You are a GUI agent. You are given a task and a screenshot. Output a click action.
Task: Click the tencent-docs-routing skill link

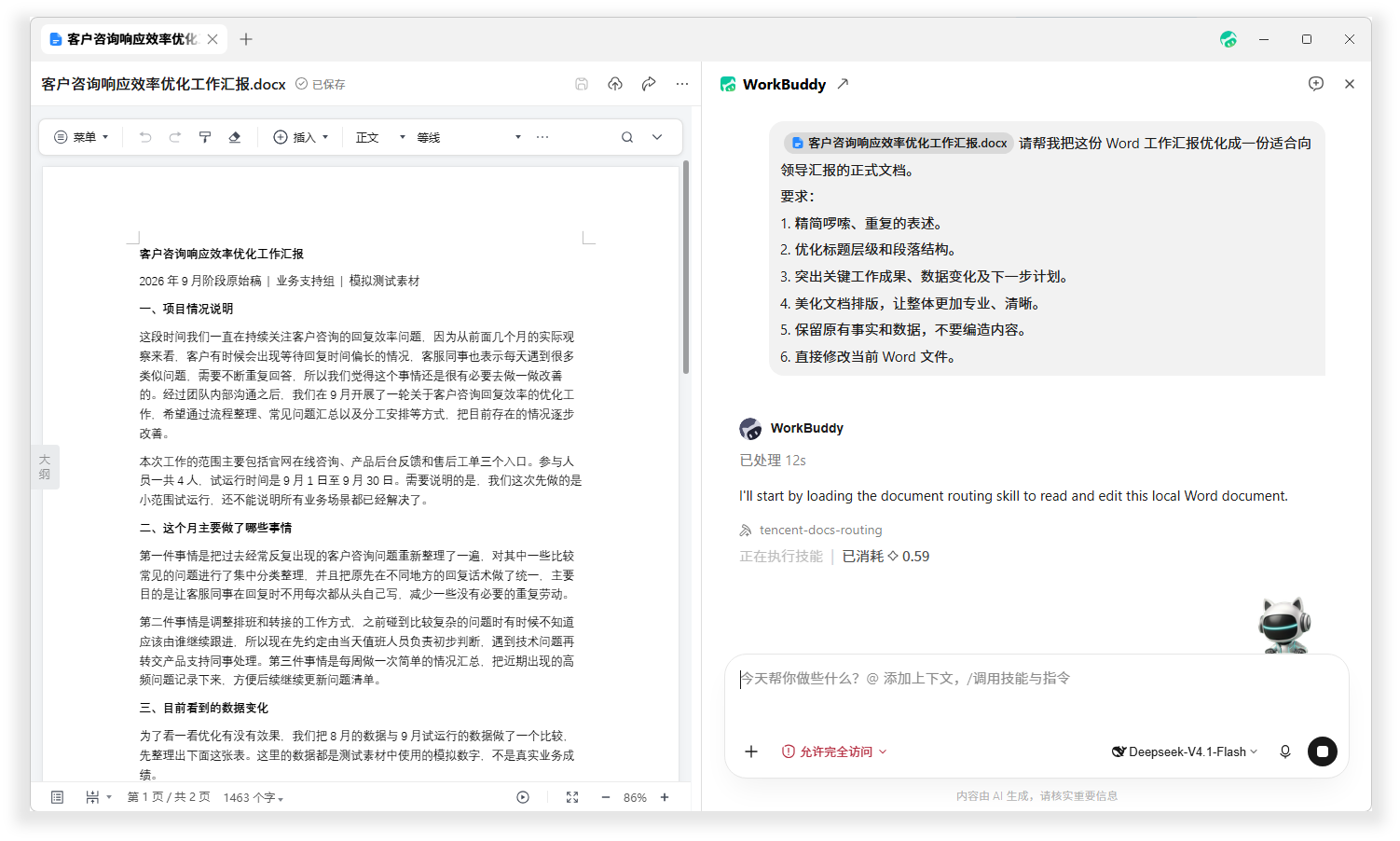(x=810, y=530)
